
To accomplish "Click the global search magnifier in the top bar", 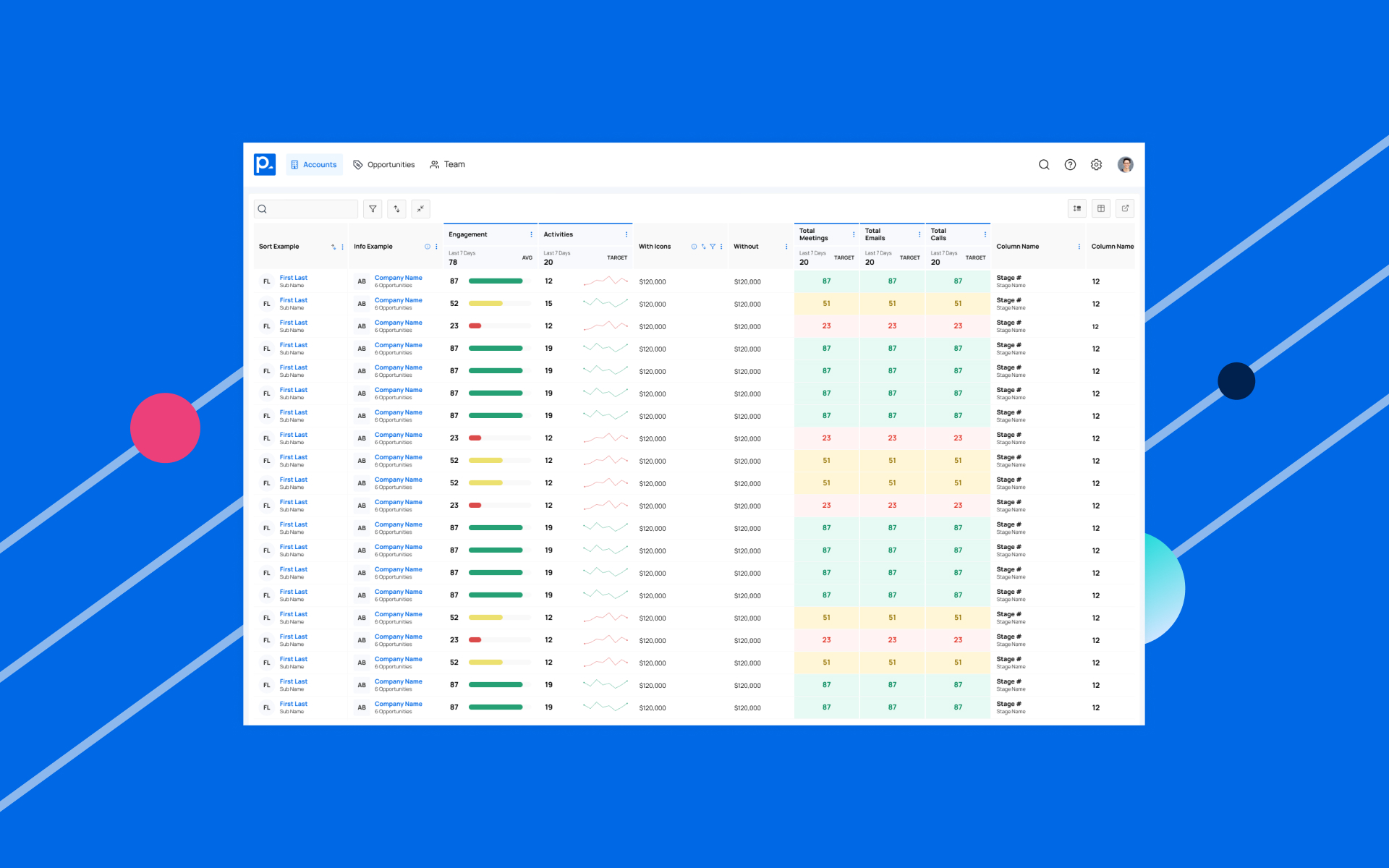I will pos(1044,164).
